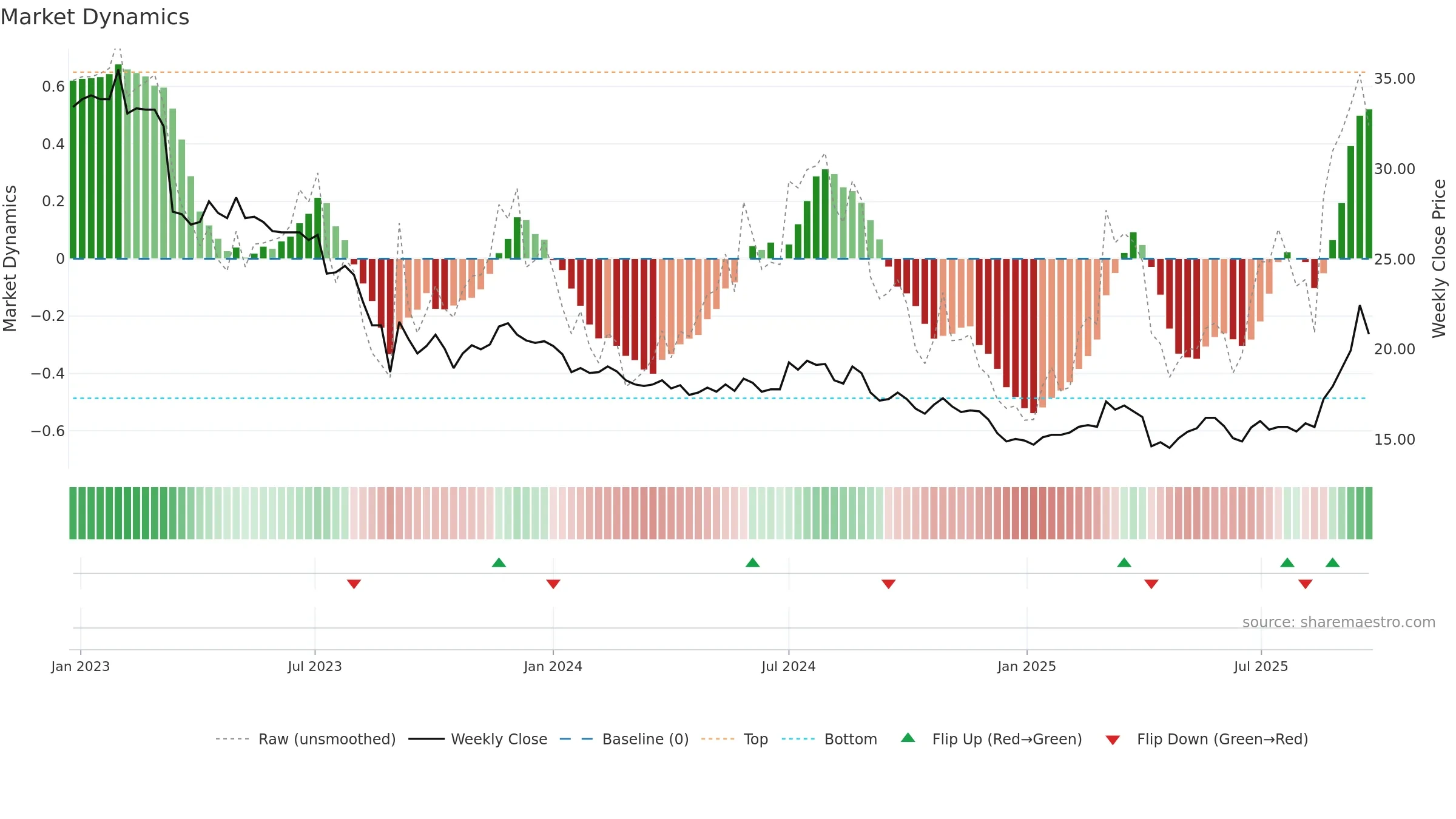Select the flip-up marker before Jan 2024
This screenshot has height=819, width=1456.
coord(499,562)
